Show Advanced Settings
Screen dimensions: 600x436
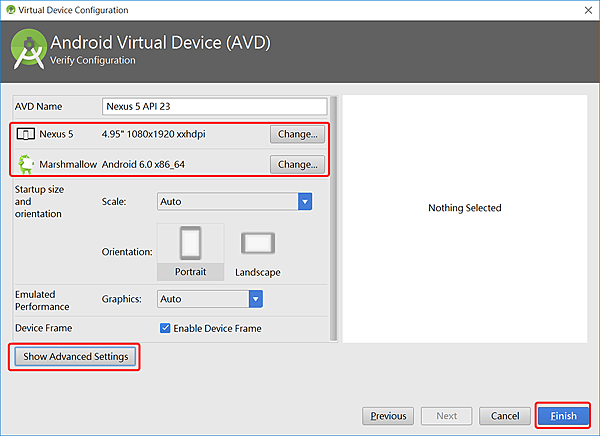75,356
